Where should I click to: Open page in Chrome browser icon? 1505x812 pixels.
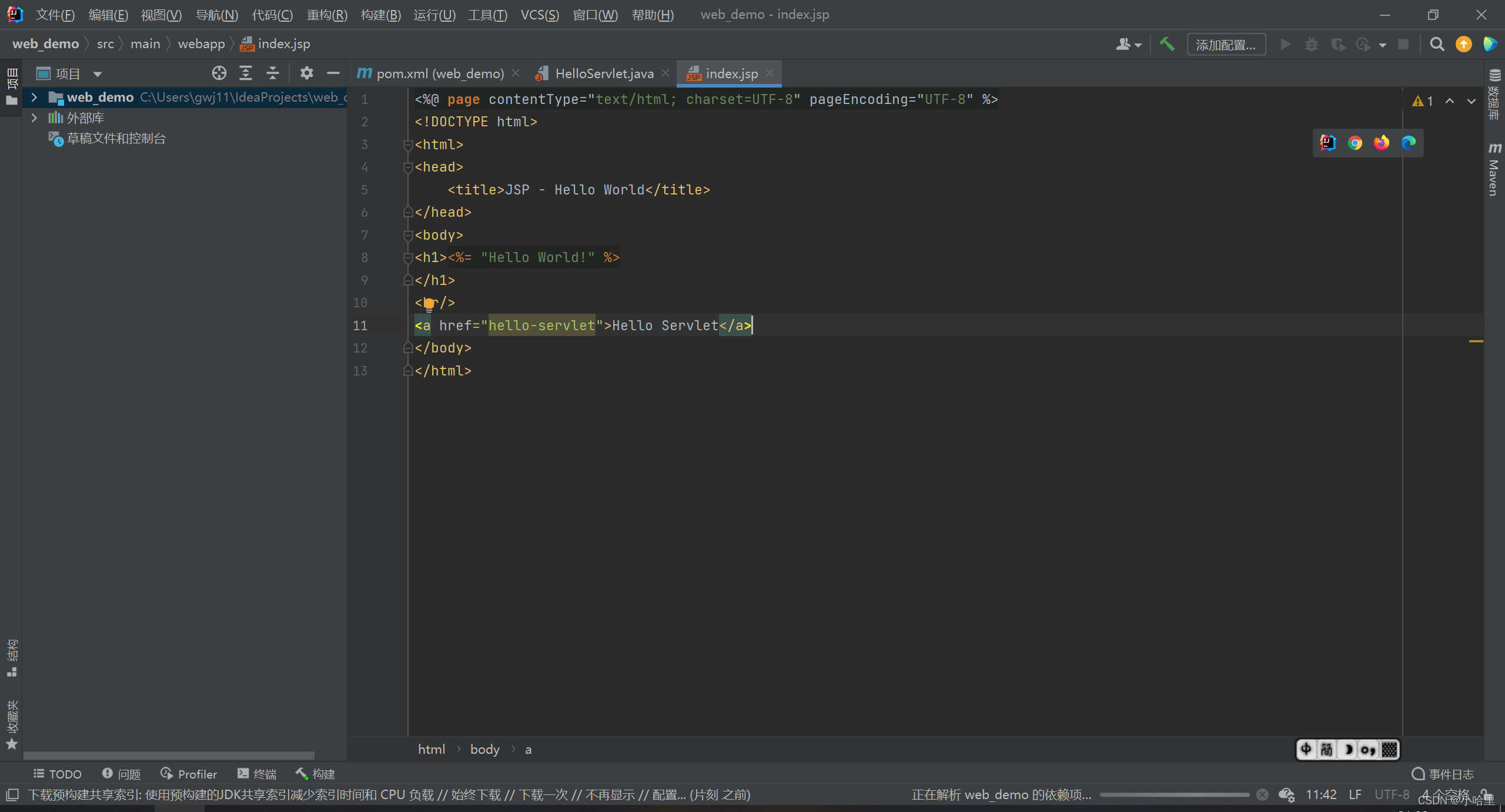point(1355,143)
